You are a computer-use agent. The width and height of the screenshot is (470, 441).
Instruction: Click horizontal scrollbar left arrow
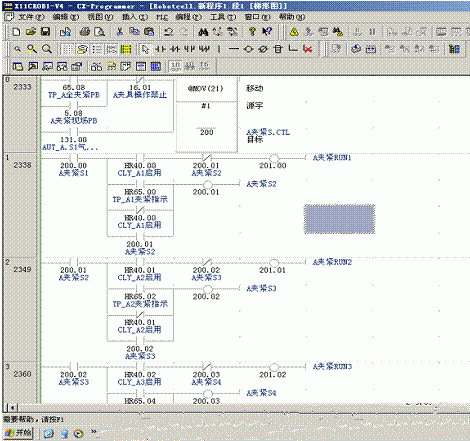point(12,408)
